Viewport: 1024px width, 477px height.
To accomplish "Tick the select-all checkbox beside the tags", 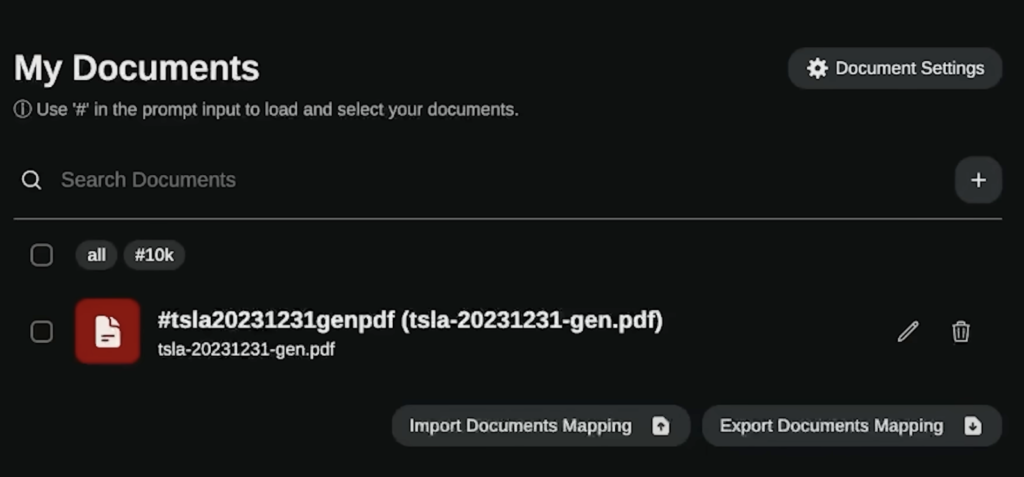I will tap(42, 255).
